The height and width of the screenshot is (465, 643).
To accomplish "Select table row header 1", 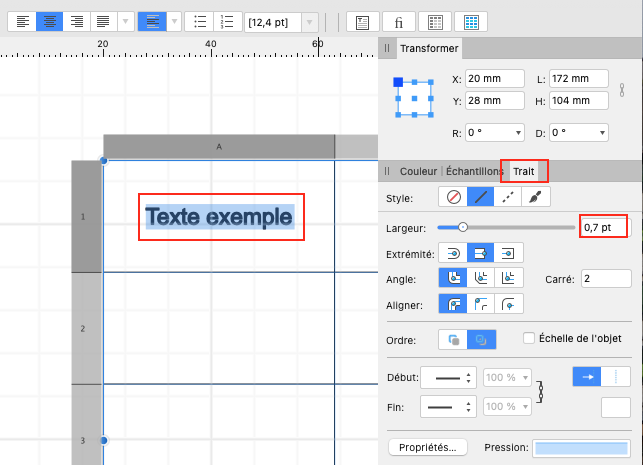I will (x=87, y=216).
